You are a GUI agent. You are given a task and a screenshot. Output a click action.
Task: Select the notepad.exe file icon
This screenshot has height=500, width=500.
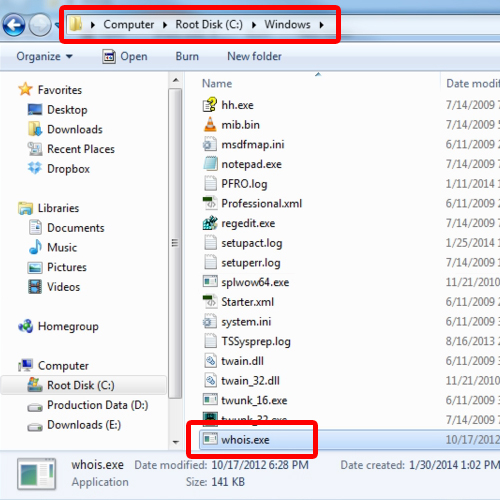[x=210, y=164]
